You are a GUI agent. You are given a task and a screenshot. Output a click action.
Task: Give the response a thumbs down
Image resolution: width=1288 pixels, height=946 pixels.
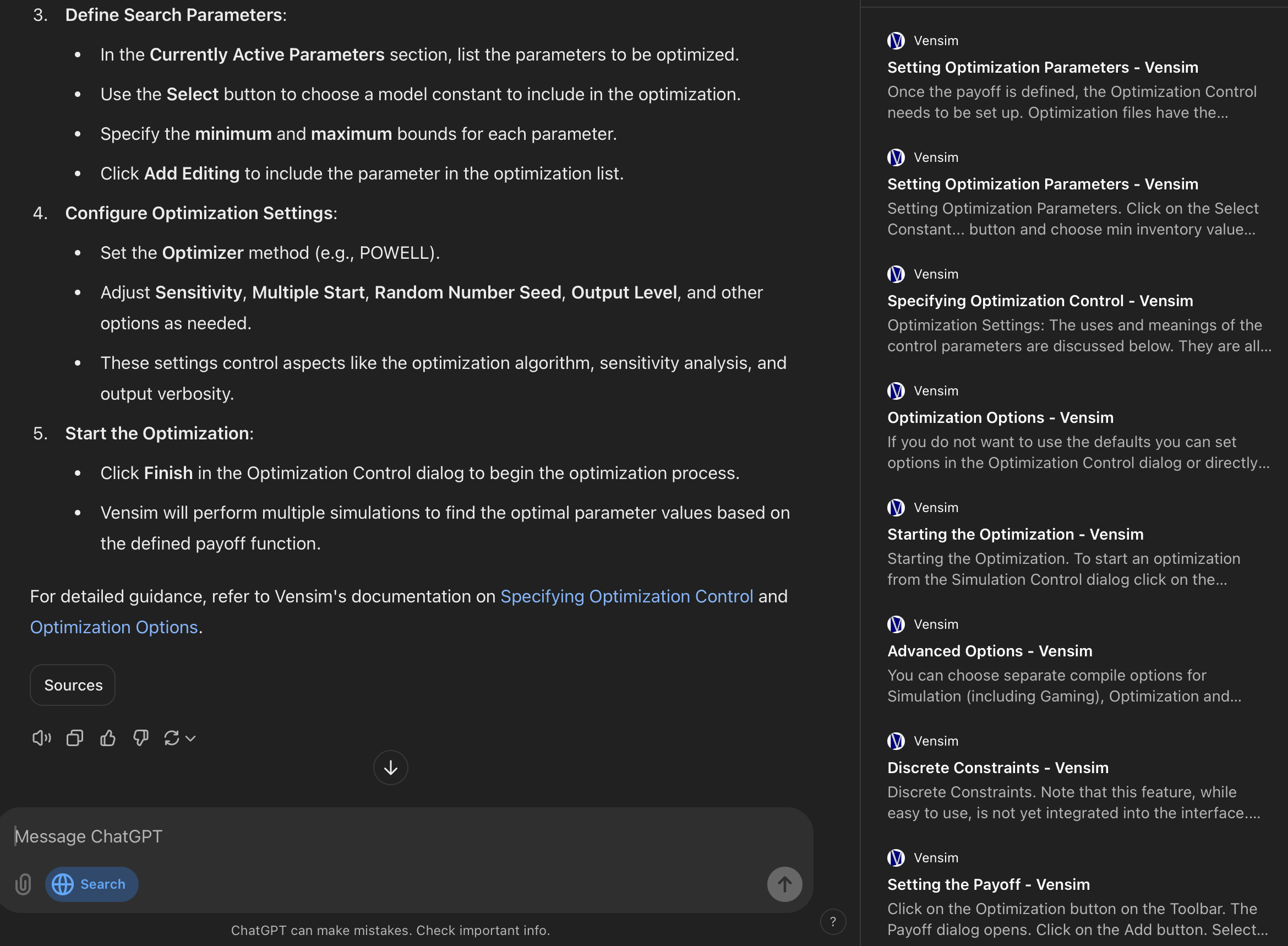(141, 737)
